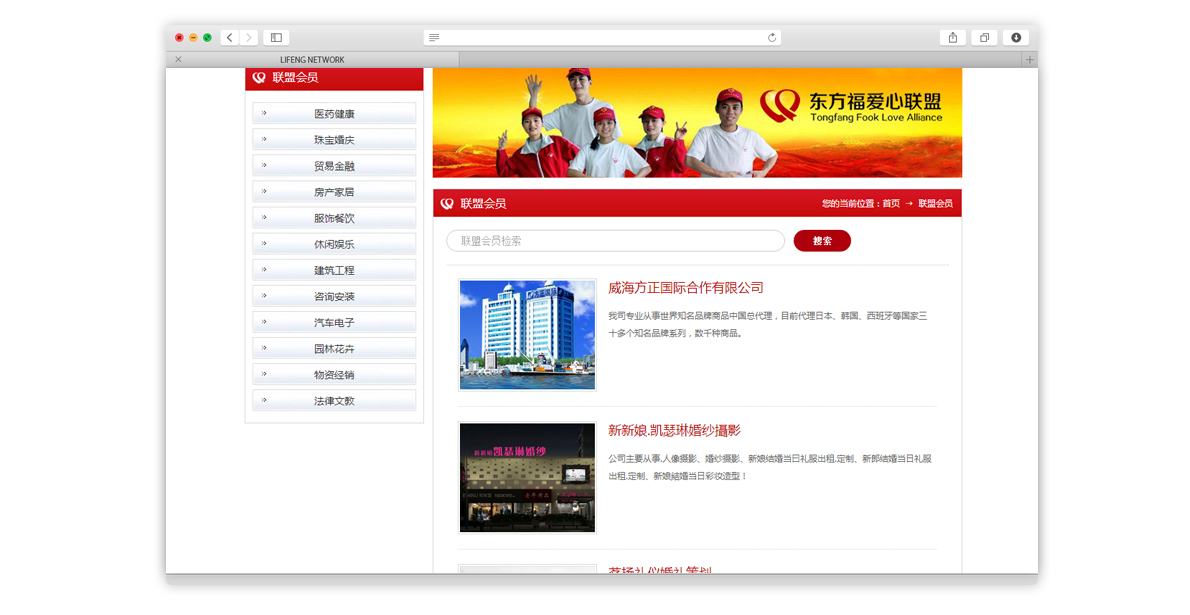Open 休闲娱乐 category
This screenshot has width=1190, height=615.
point(334,244)
